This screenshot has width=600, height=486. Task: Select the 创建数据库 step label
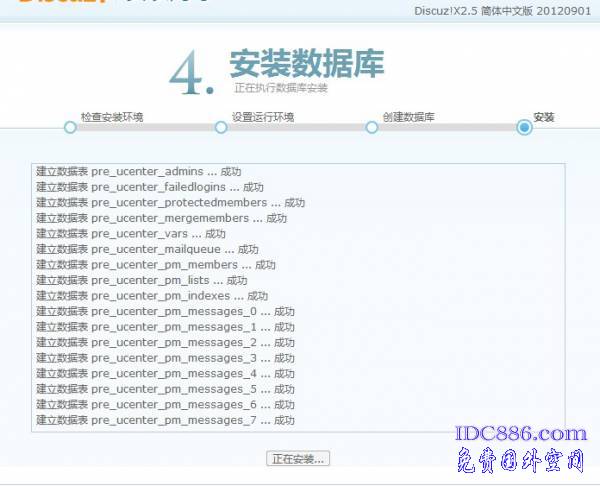point(408,117)
